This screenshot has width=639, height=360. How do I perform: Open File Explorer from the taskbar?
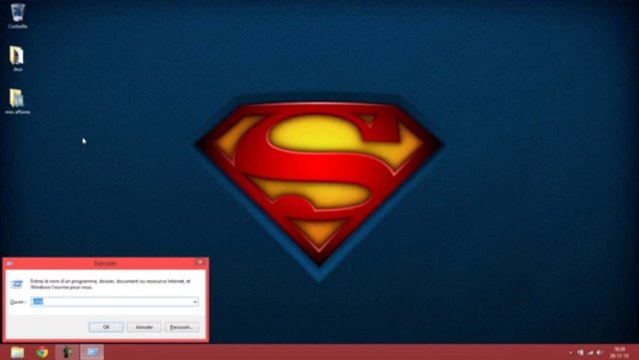[x=18, y=352]
